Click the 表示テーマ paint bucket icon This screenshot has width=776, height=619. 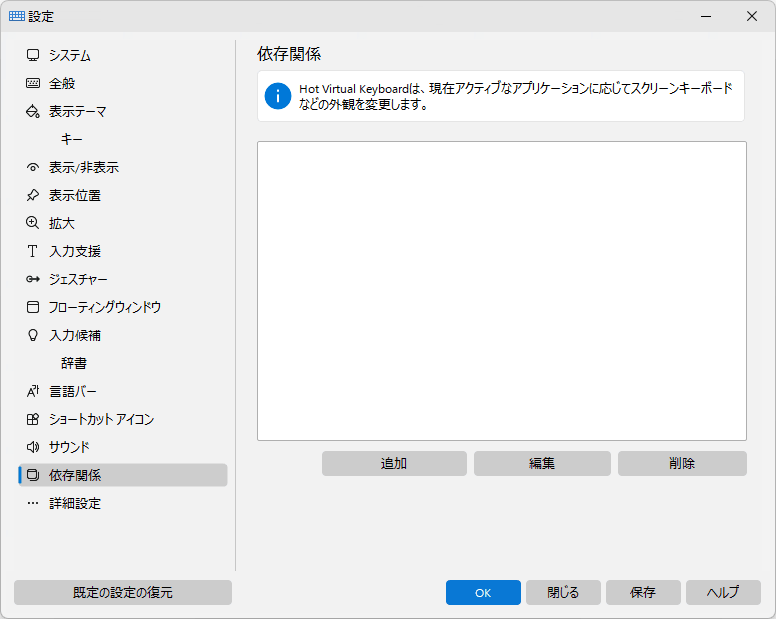33,111
